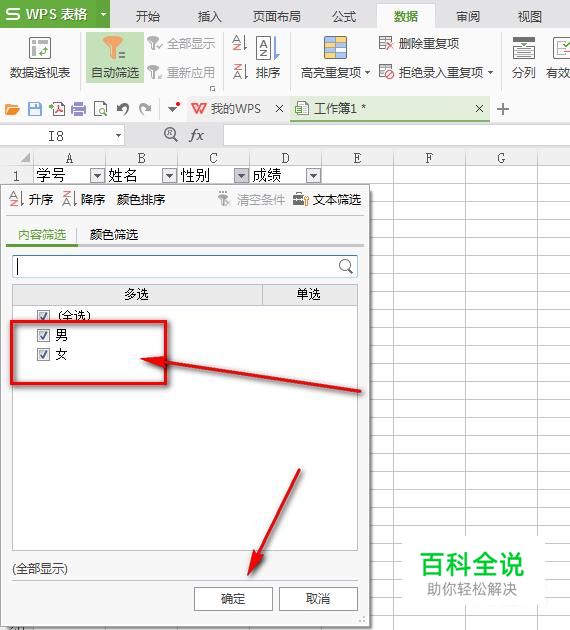The image size is (570, 630).
Task: Switch to 颜色筛选 color filter tab
Action: (x=114, y=234)
